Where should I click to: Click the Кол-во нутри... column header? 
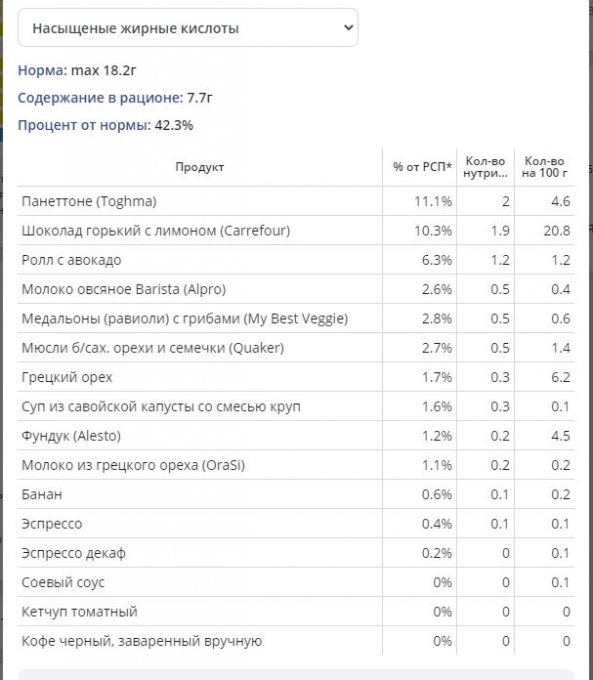coord(485,167)
